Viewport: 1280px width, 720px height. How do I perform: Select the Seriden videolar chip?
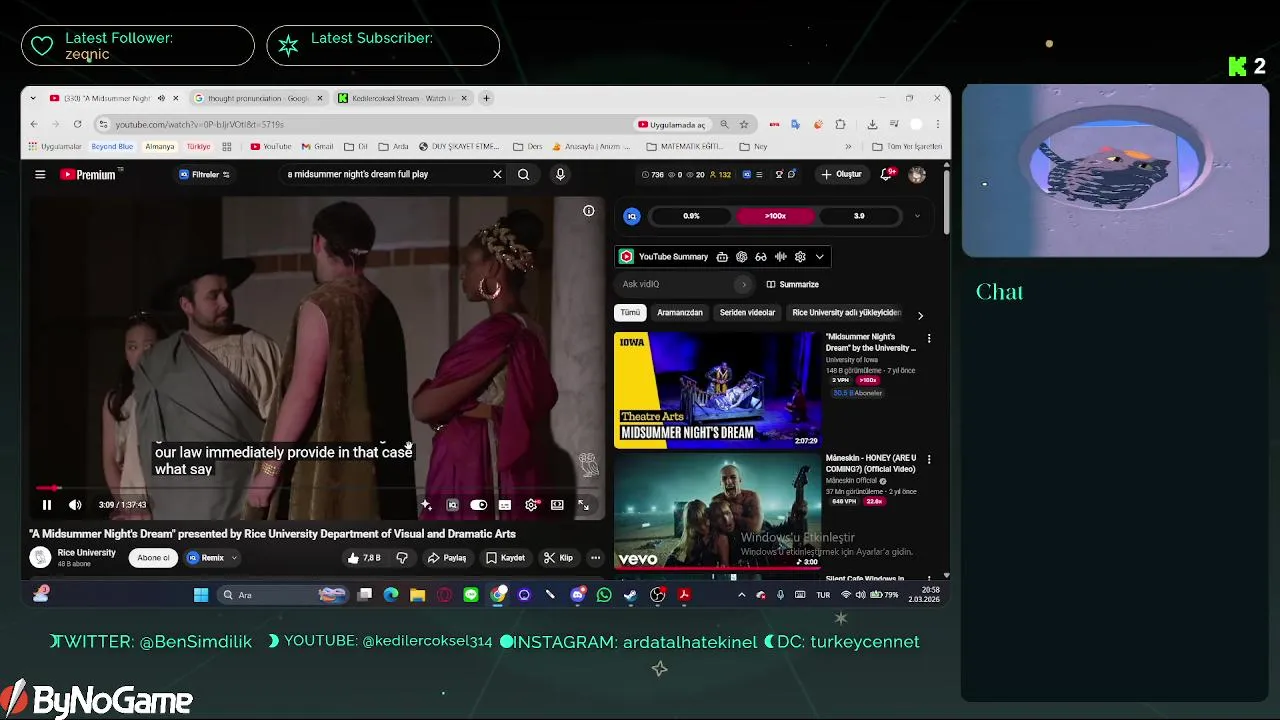748,313
